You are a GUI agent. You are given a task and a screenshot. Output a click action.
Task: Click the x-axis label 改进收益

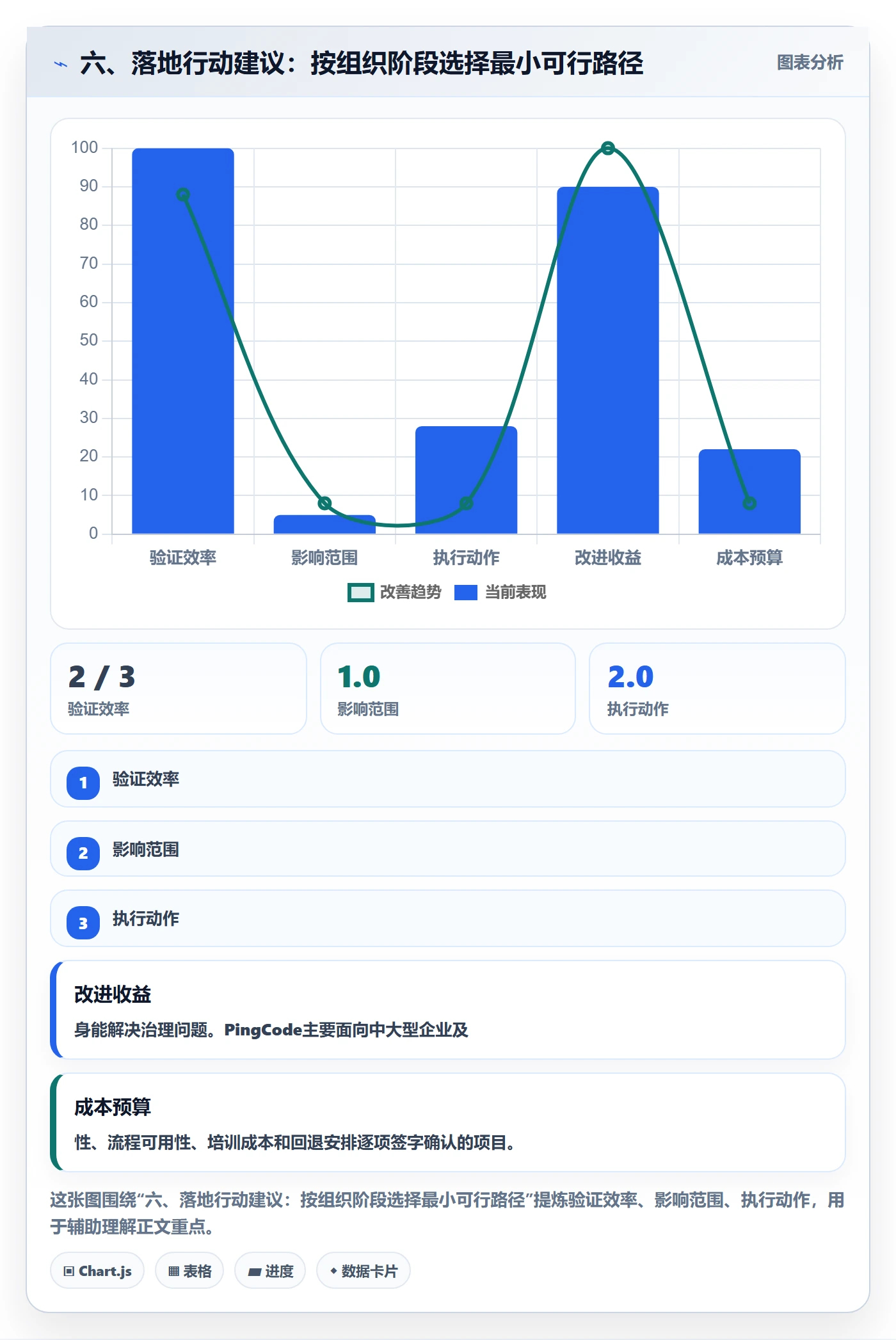(608, 558)
